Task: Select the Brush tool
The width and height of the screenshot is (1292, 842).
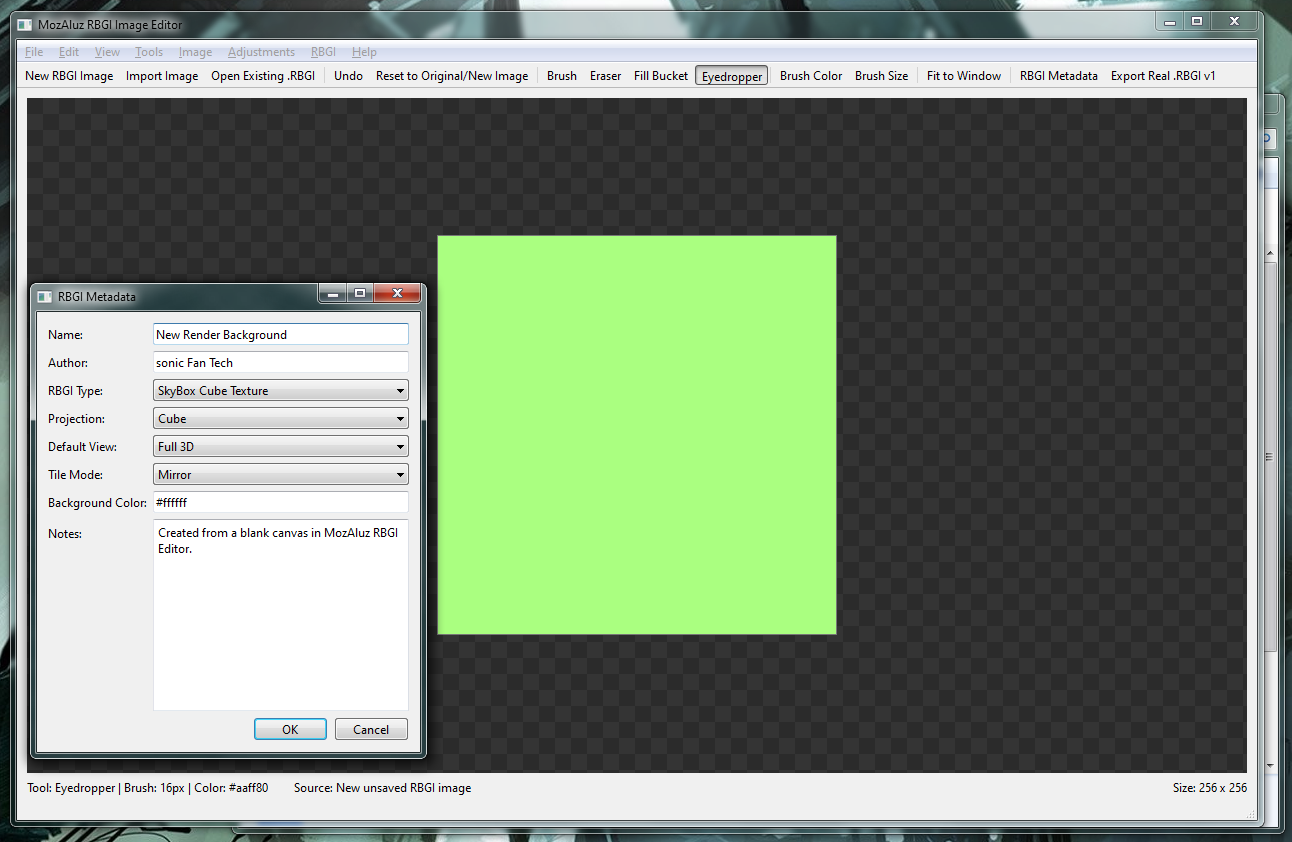Action: pyautogui.click(x=562, y=76)
